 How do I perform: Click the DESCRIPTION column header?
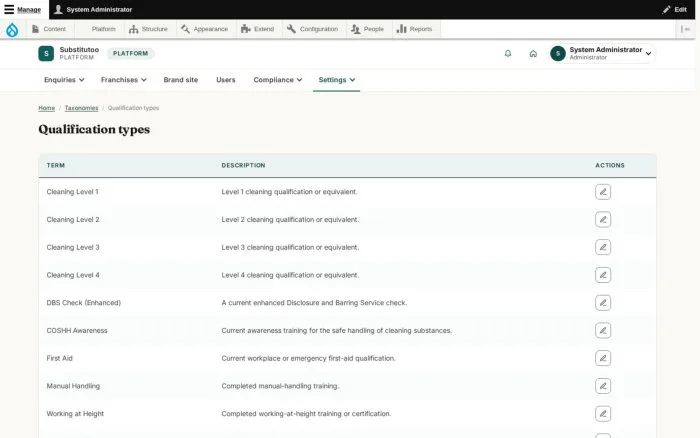(x=243, y=165)
